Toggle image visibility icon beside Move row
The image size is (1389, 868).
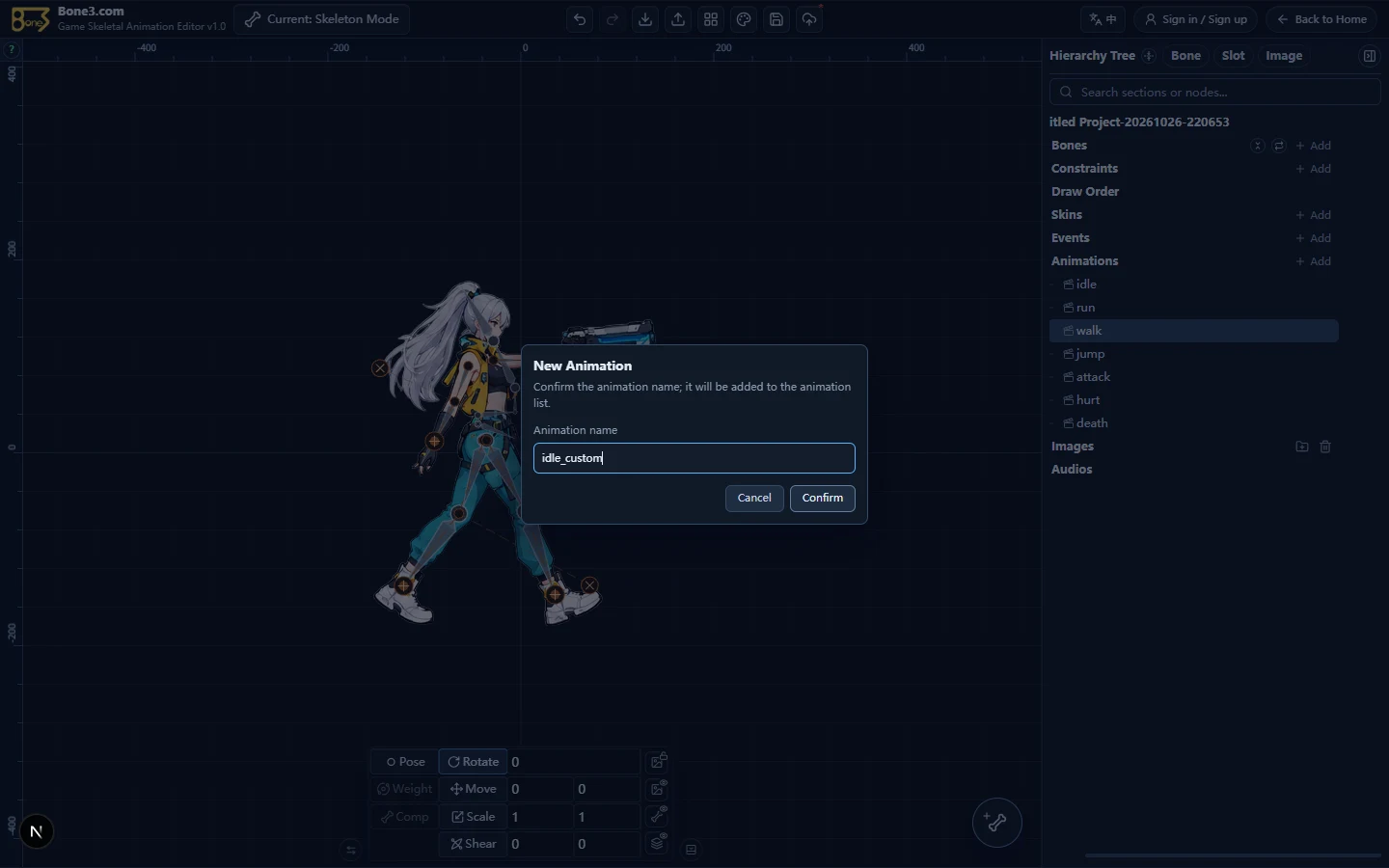pyautogui.click(x=658, y=789)
